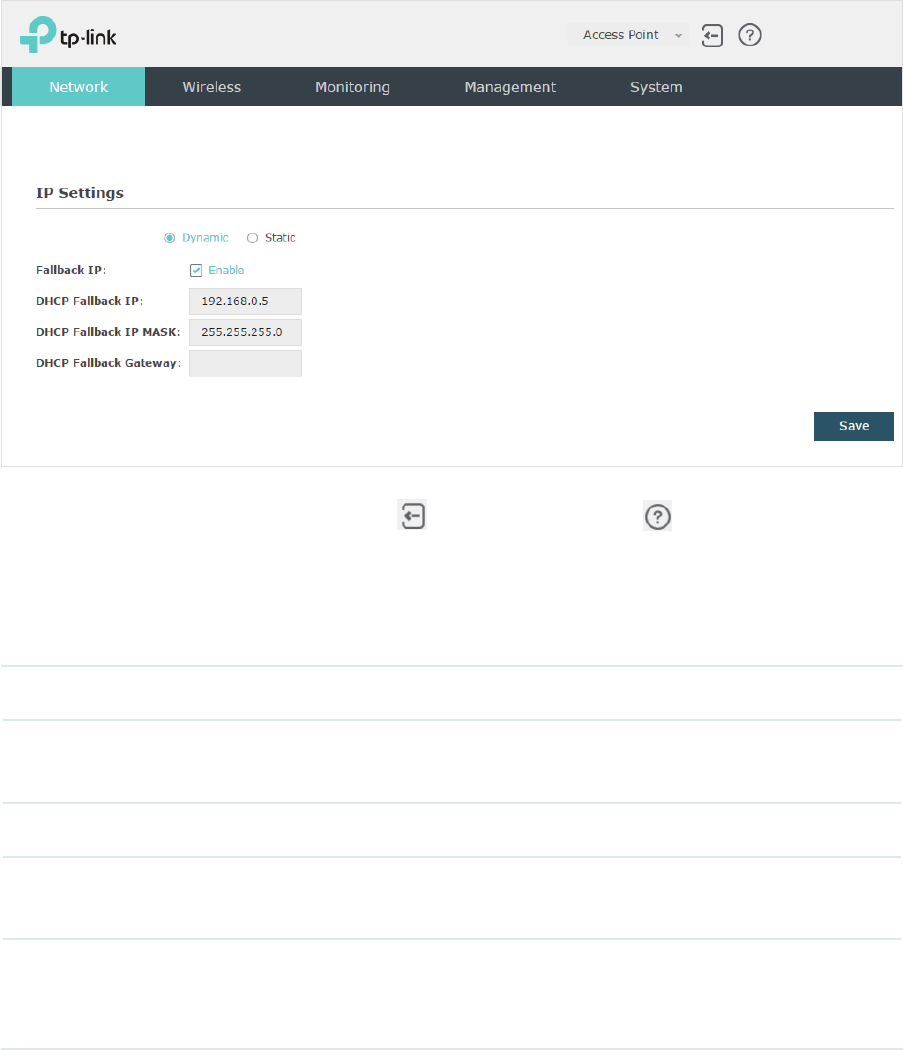Click the DHCP Fallback IP field
The image size is (903, 1050).
click(245, 301)
